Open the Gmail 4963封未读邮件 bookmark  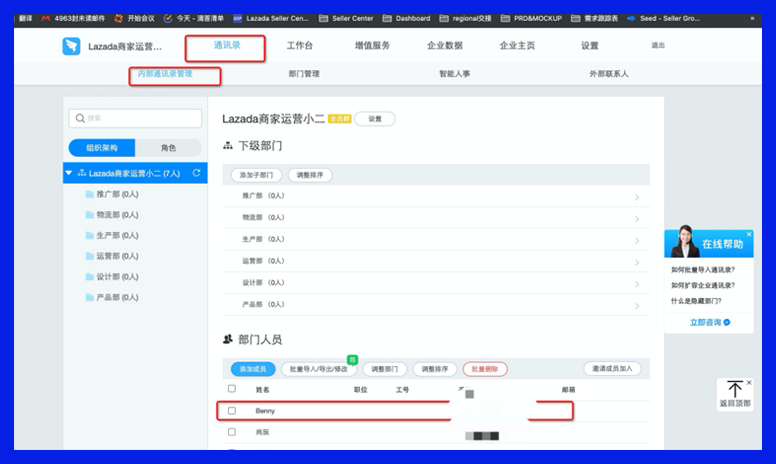point(73,18)
